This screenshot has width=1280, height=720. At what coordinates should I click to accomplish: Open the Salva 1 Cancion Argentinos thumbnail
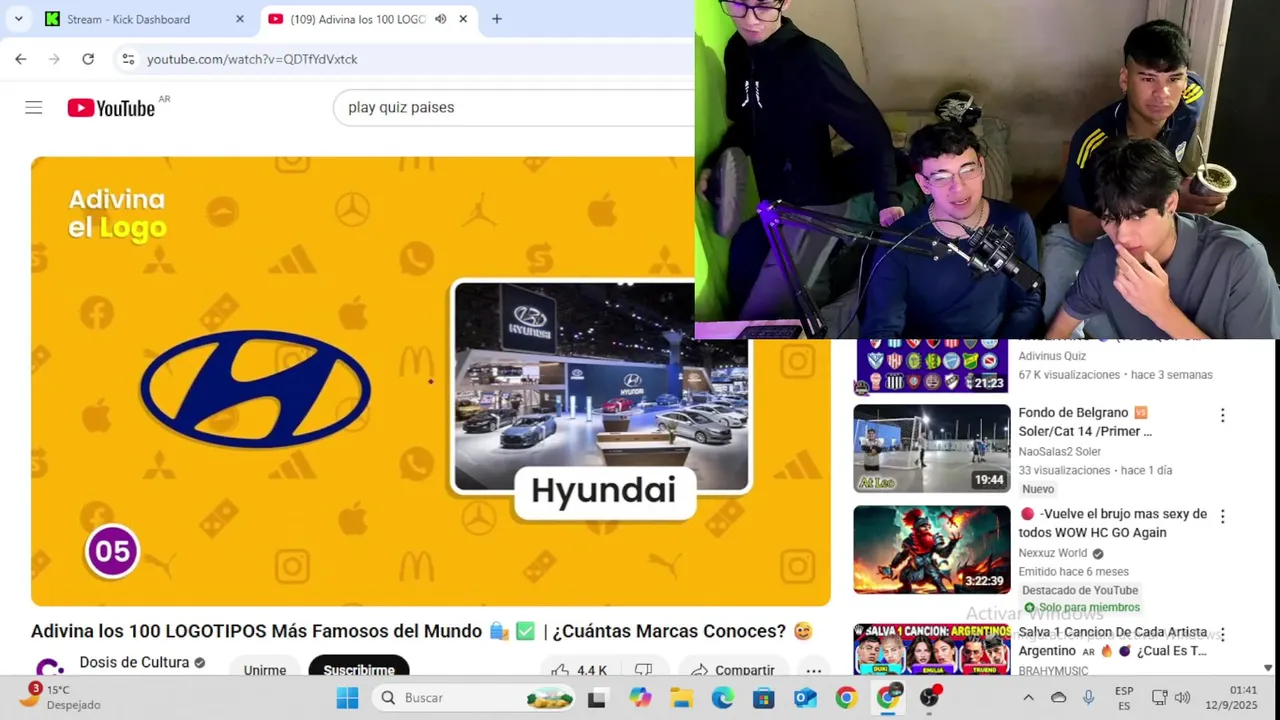pos(932,649)
